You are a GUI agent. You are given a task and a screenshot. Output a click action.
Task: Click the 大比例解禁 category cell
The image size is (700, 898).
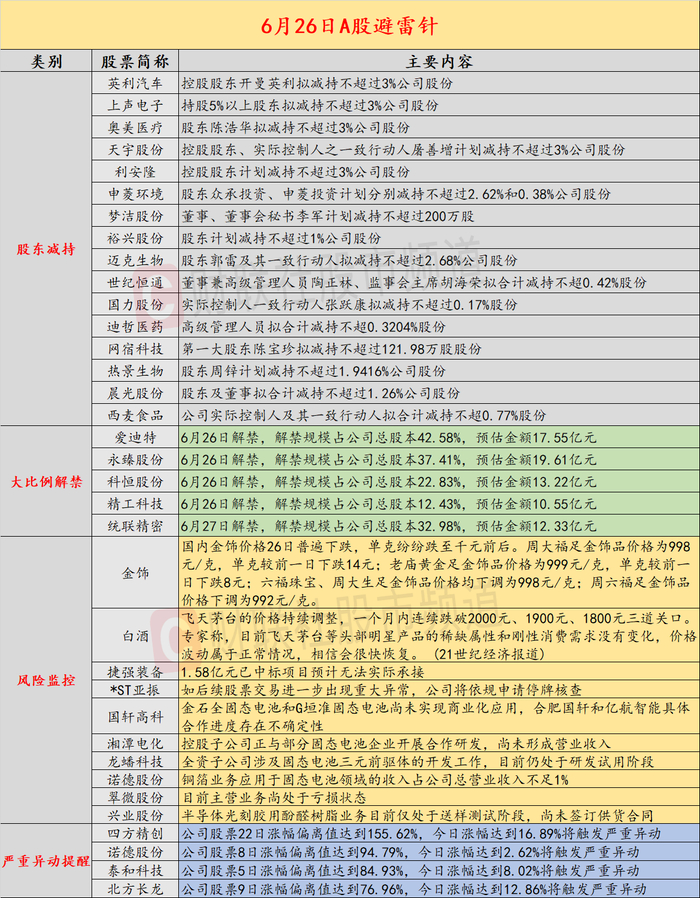pos(46,482)
